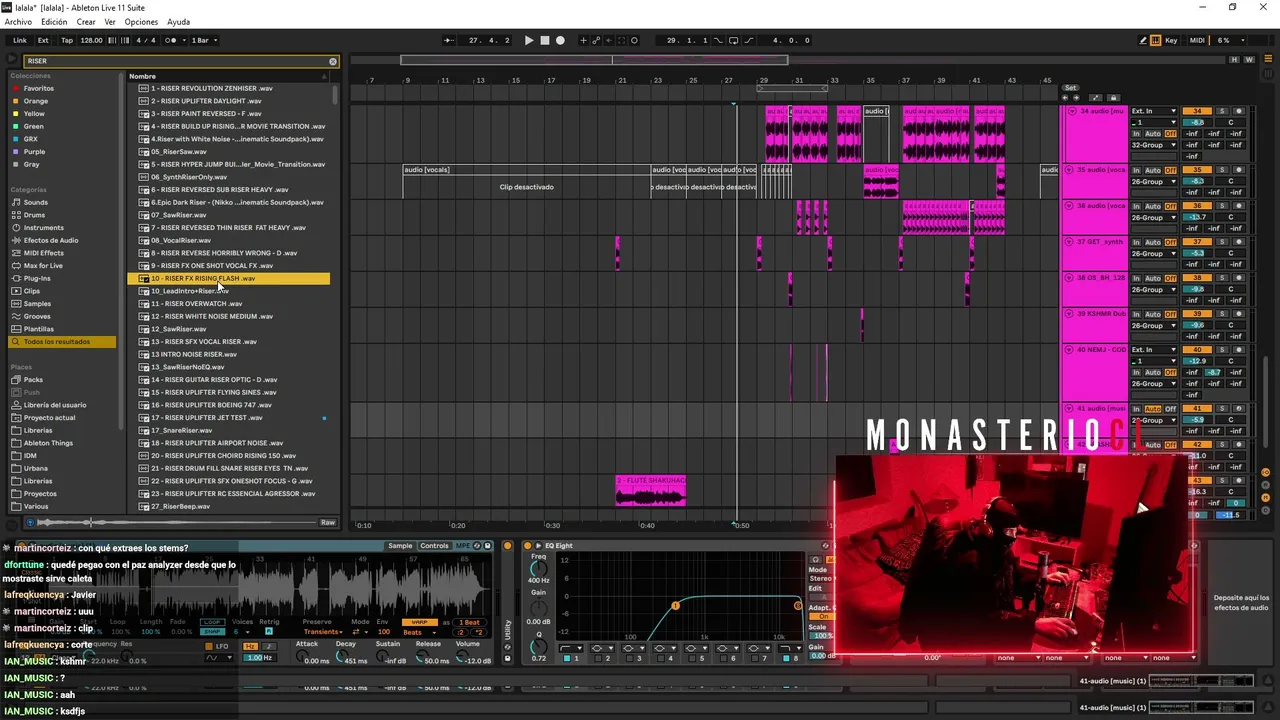The height and width of the screenshot is (720, 1280).
Task: Select 'Todos los resultados' in the browser
Action: click(x=61, y=342)
